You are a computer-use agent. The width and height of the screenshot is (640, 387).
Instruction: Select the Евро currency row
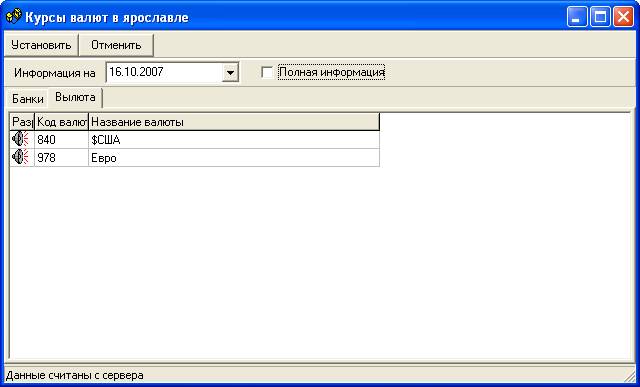point(195,158)
